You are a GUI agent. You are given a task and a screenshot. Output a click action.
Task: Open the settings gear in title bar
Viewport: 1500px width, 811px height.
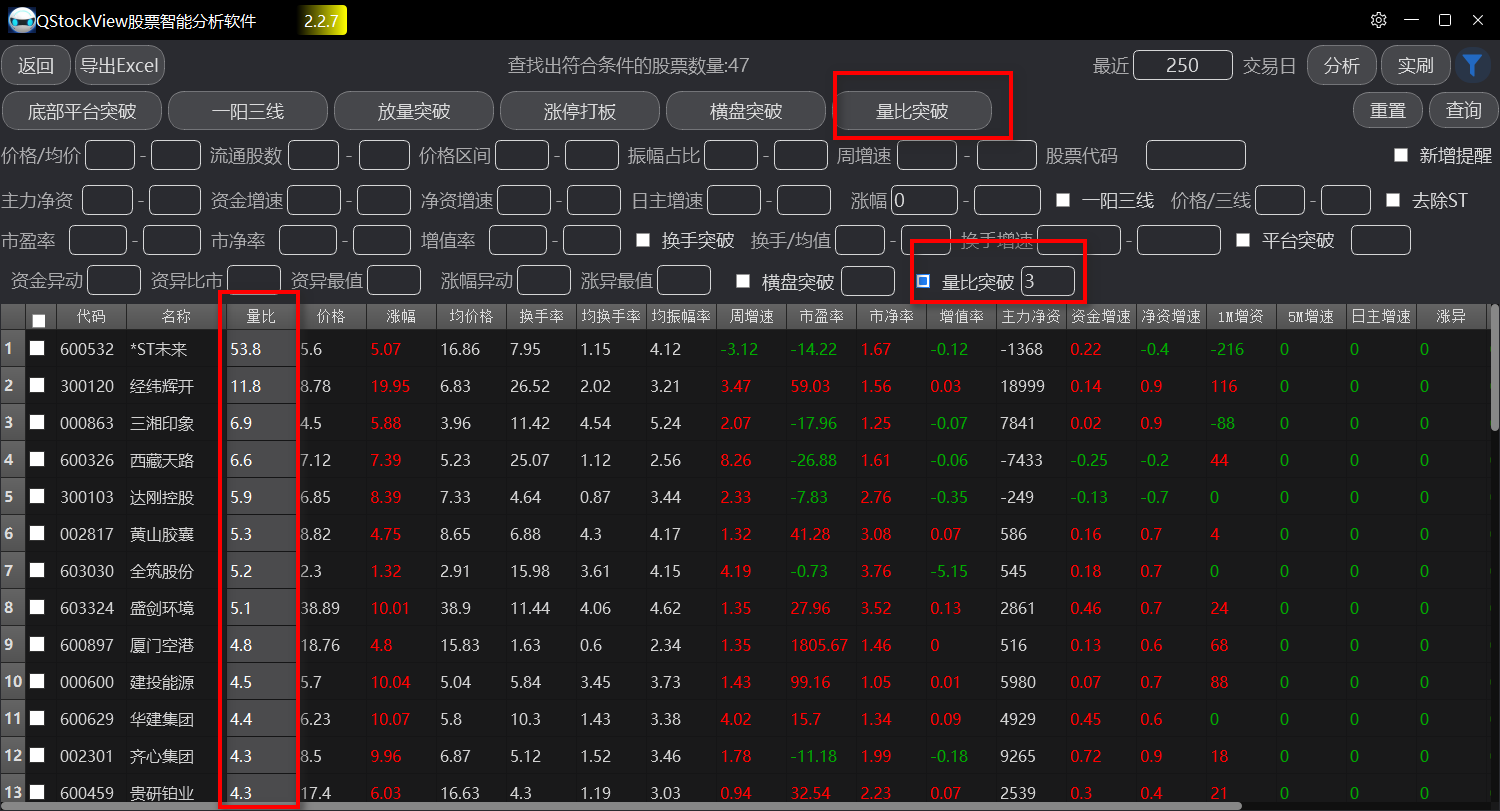[x=1379, y=20]
